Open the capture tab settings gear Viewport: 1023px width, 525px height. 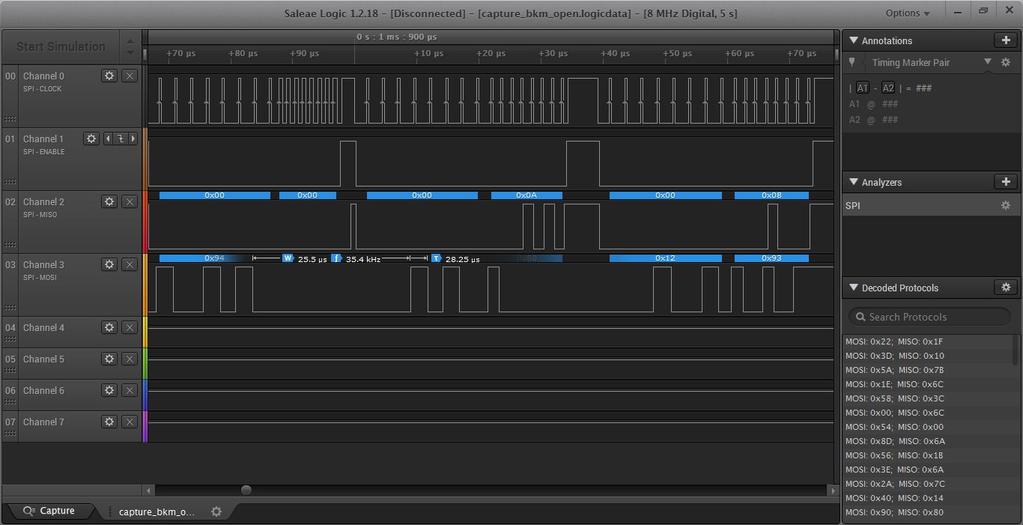[217, 511]
